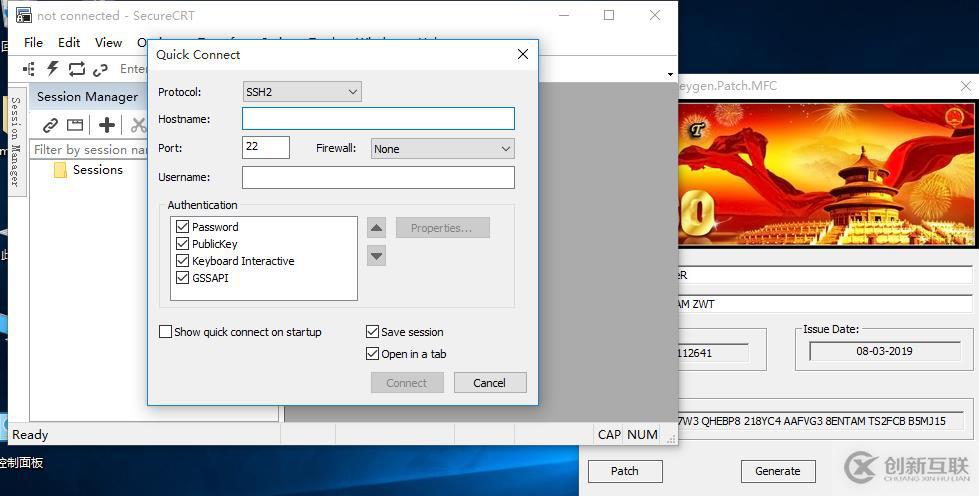Screen dimensions: 979x496
Task: Click the license key field in keygen
Action: 820,420
